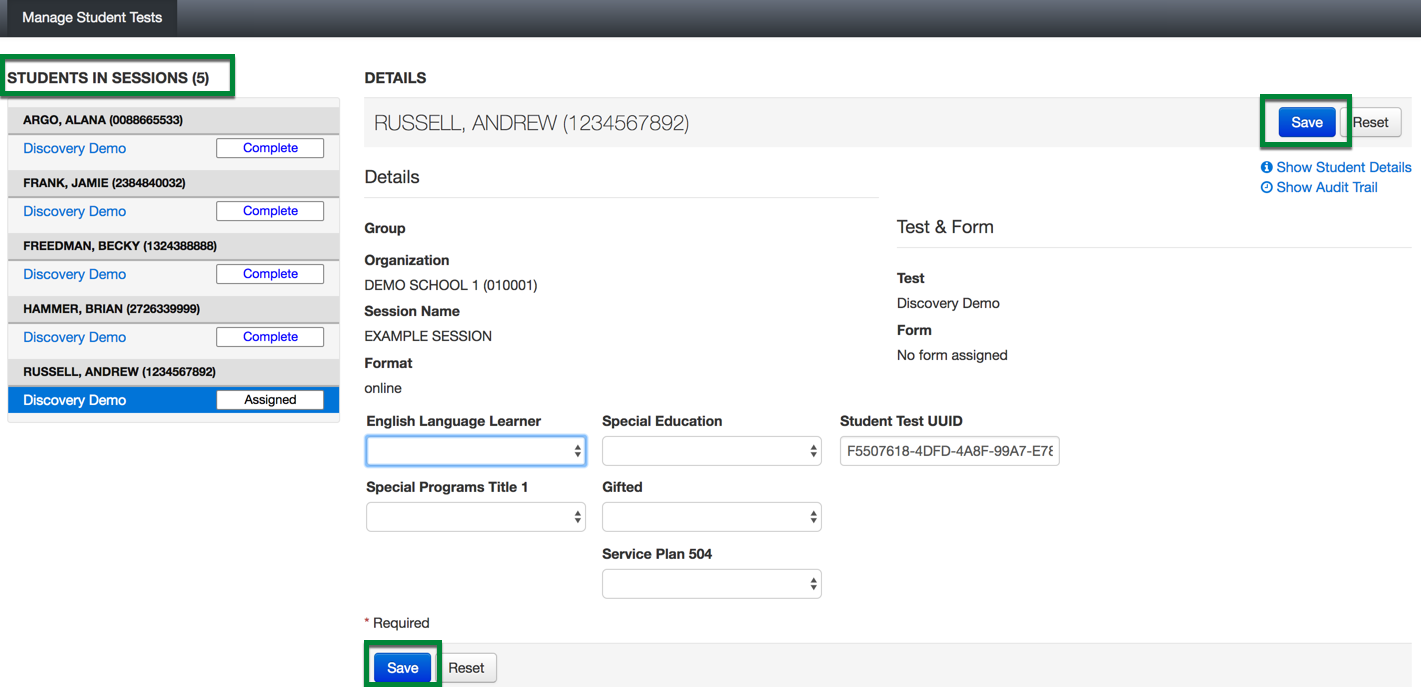The image size is (1421, 687).
Task: Click Assigned status for Andrew Russell
Action: [x=270, y=400]
